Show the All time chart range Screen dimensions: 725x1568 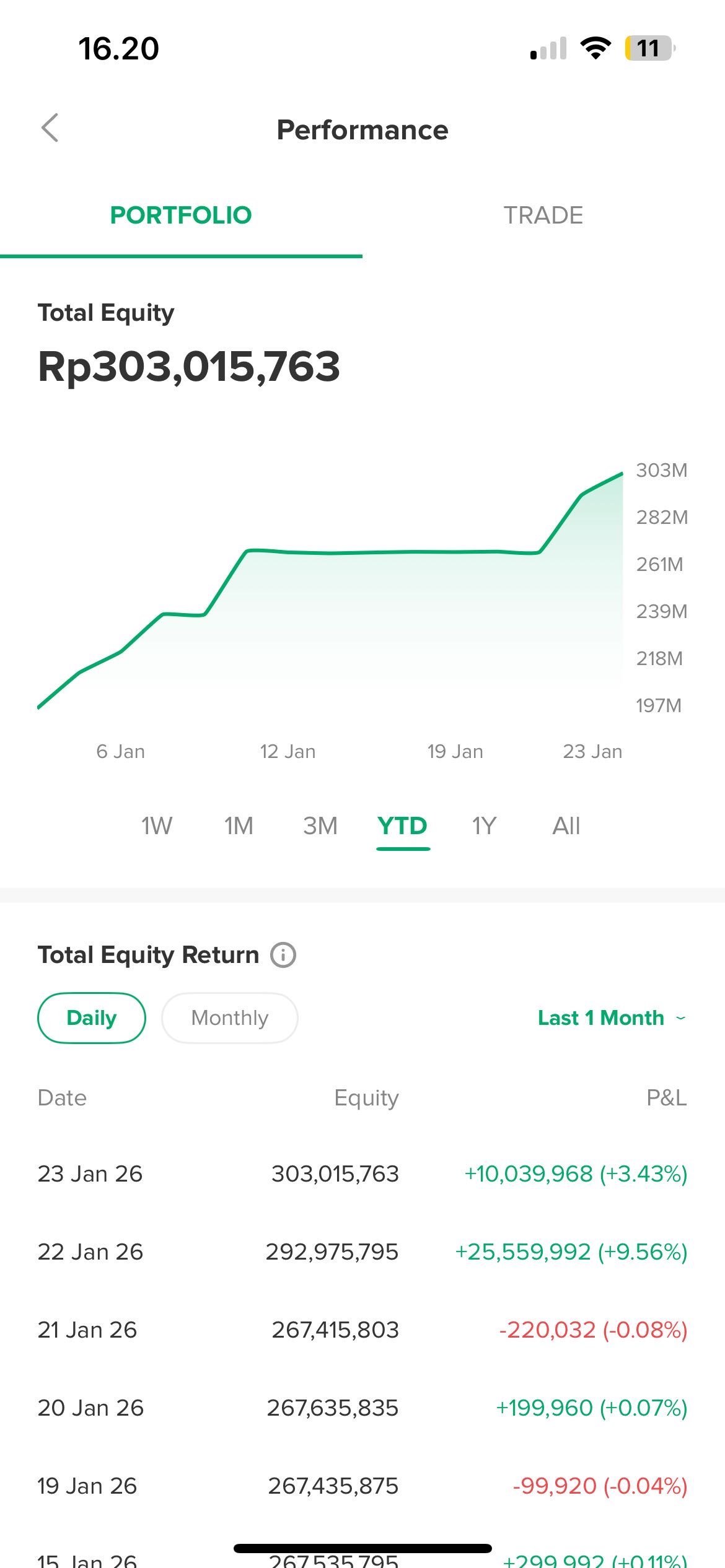click(x=566, y=825)
